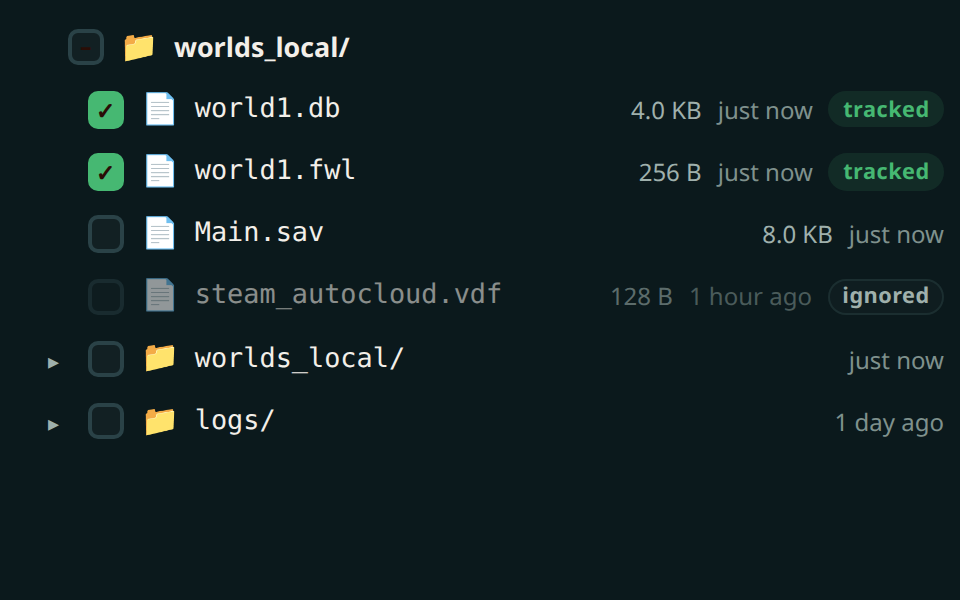Click the greyed steam_autocloud.vdf file icon
The image size is (960, 600).
click(160, 295)
